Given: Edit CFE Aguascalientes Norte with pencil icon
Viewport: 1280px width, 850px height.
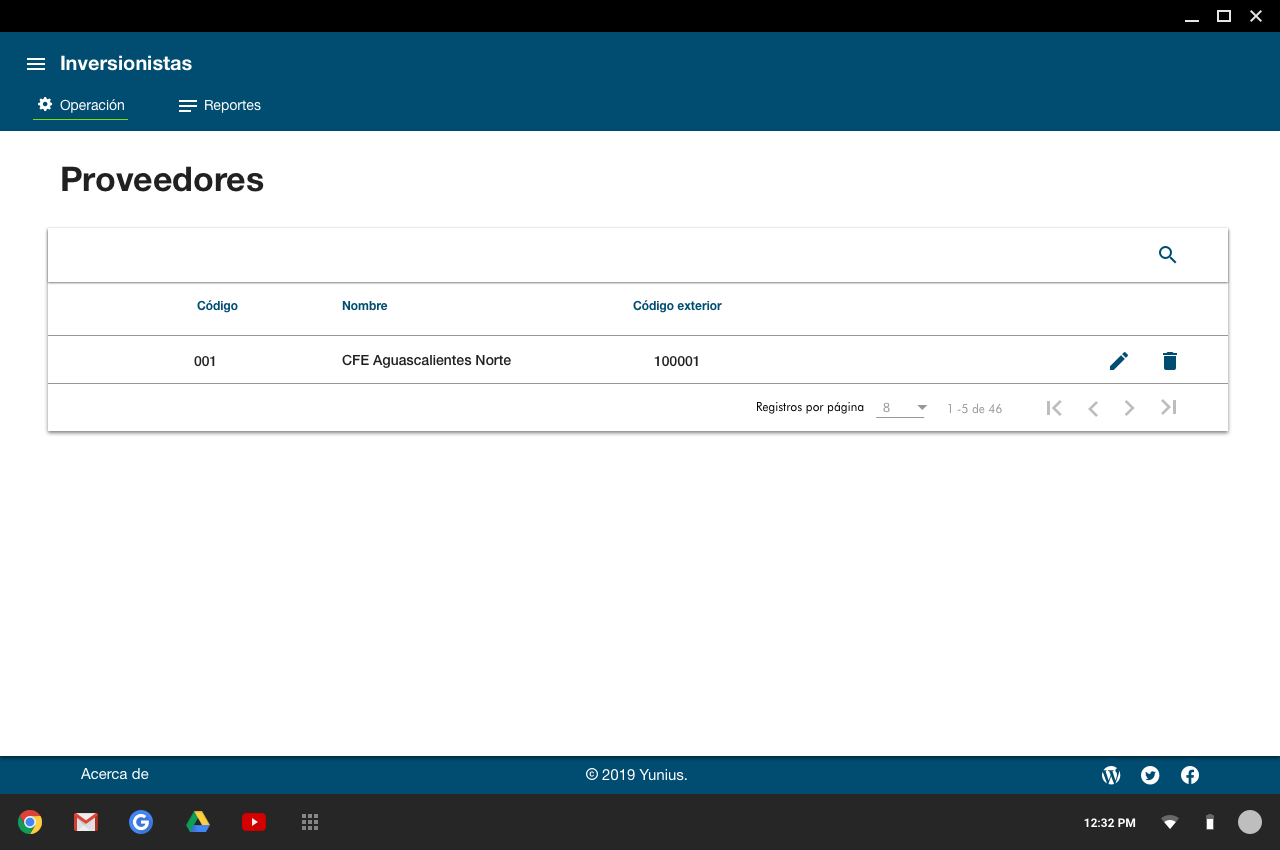Looking at the screenshot, I should 1119,361.
